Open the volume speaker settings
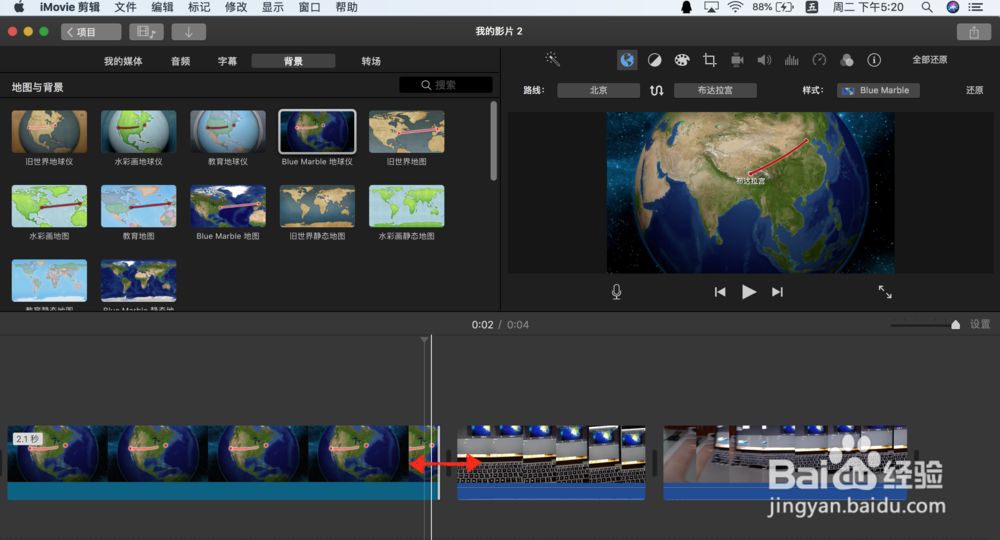Image resolution: width=1000 pixels, height=540 pixels. coord(764,60)
